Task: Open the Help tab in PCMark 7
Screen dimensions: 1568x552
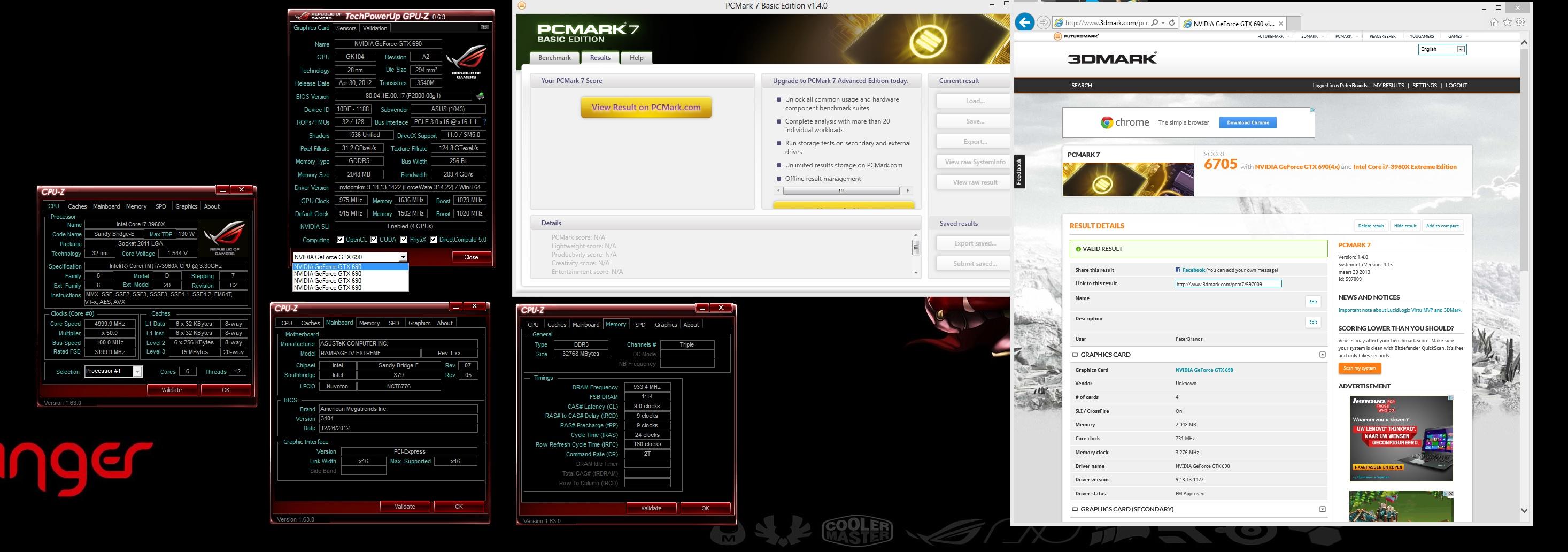Action: click(636, 58)
